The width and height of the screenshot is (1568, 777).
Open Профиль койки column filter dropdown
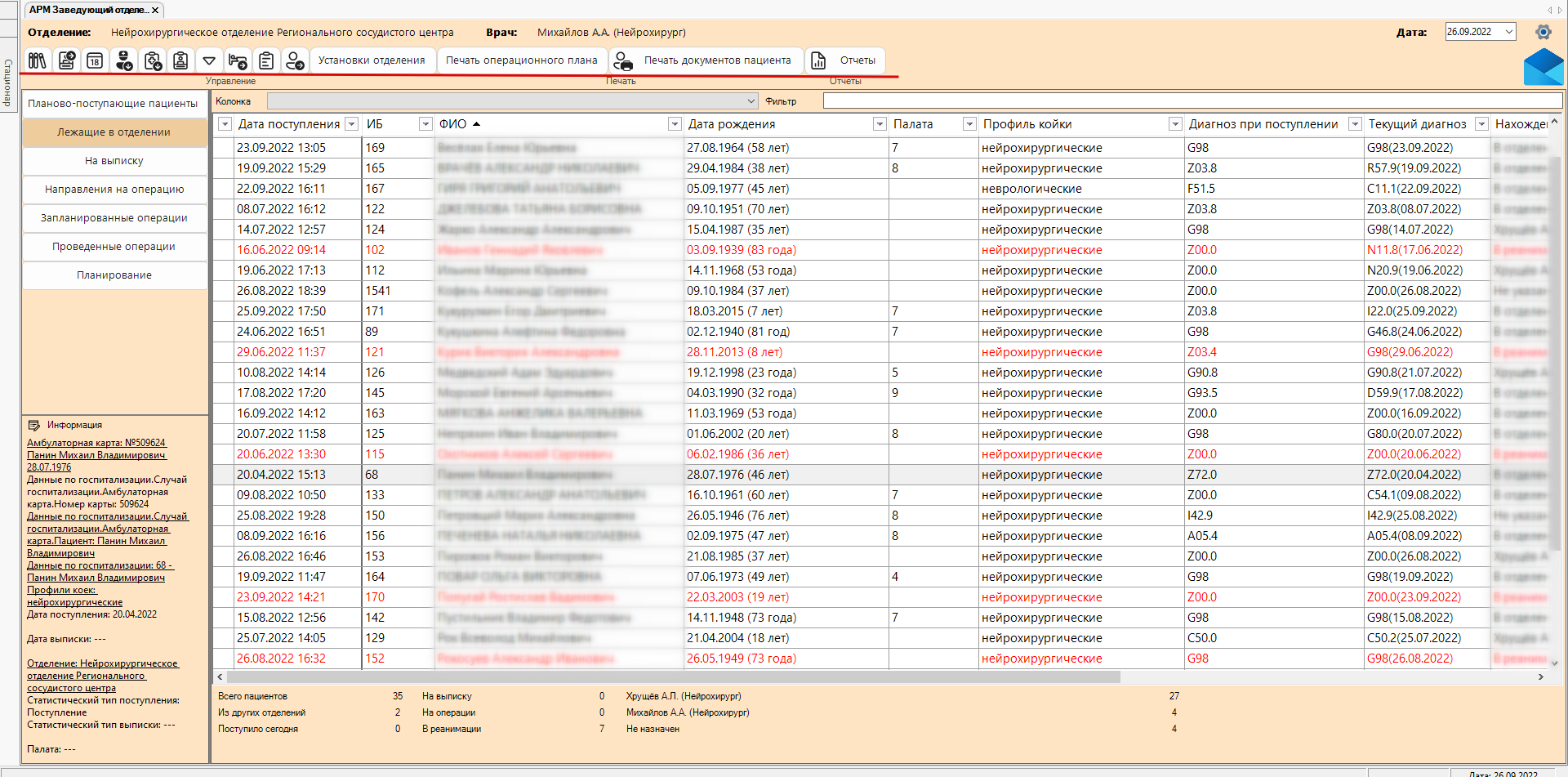coord(1175,124)
